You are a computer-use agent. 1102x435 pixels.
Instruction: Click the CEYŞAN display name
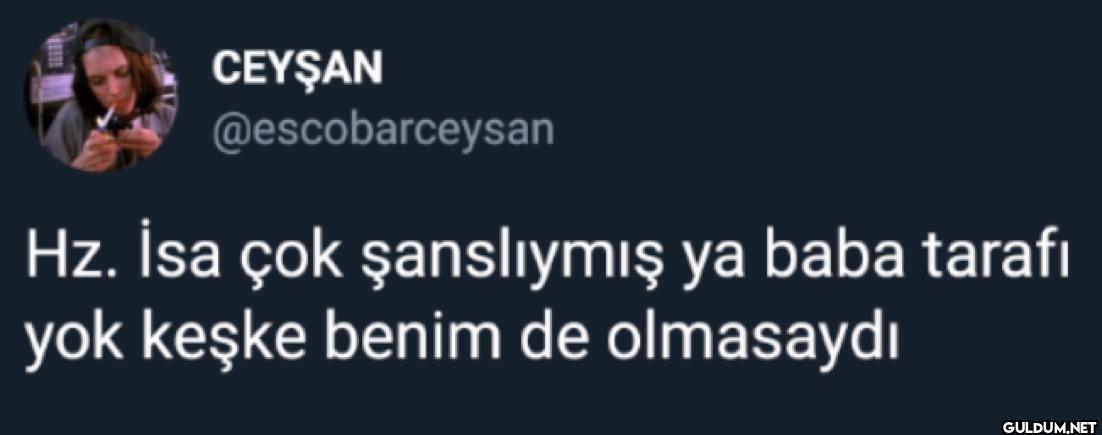coord(297,70)
